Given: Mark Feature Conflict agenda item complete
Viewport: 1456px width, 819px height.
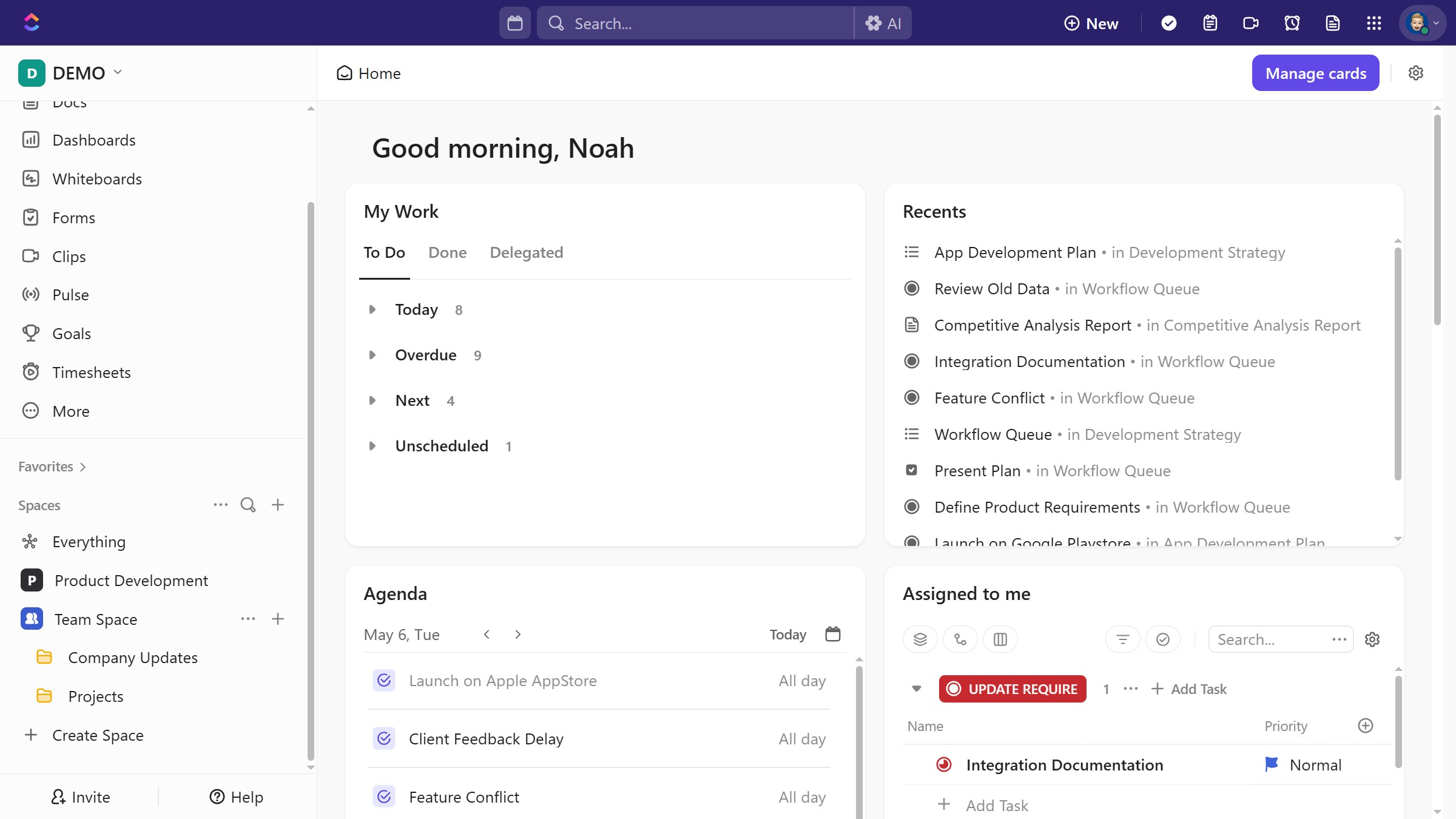Looking at the screenshot, I should [384, 797].
